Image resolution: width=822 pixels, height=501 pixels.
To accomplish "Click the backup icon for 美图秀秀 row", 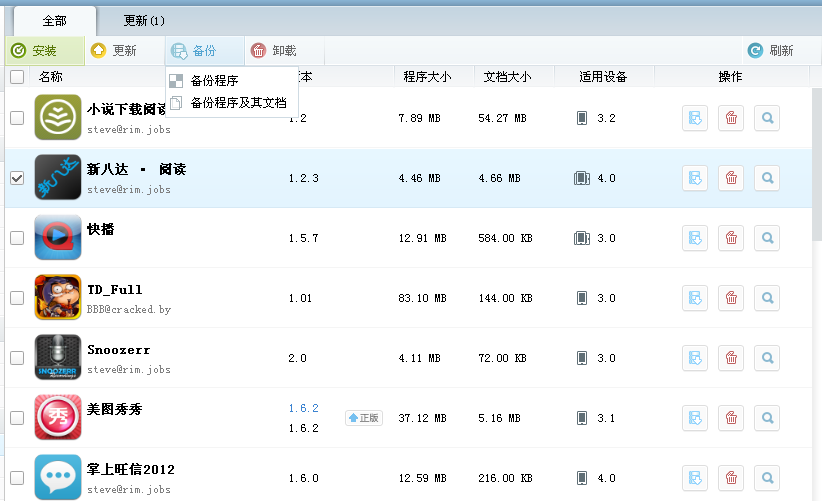I will pos(695,418).
